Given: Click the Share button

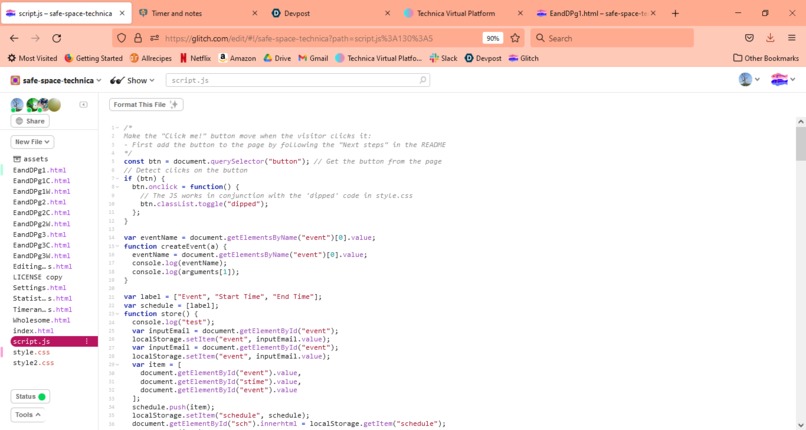Looking at the screenshot, I should (x=30, y=121).
